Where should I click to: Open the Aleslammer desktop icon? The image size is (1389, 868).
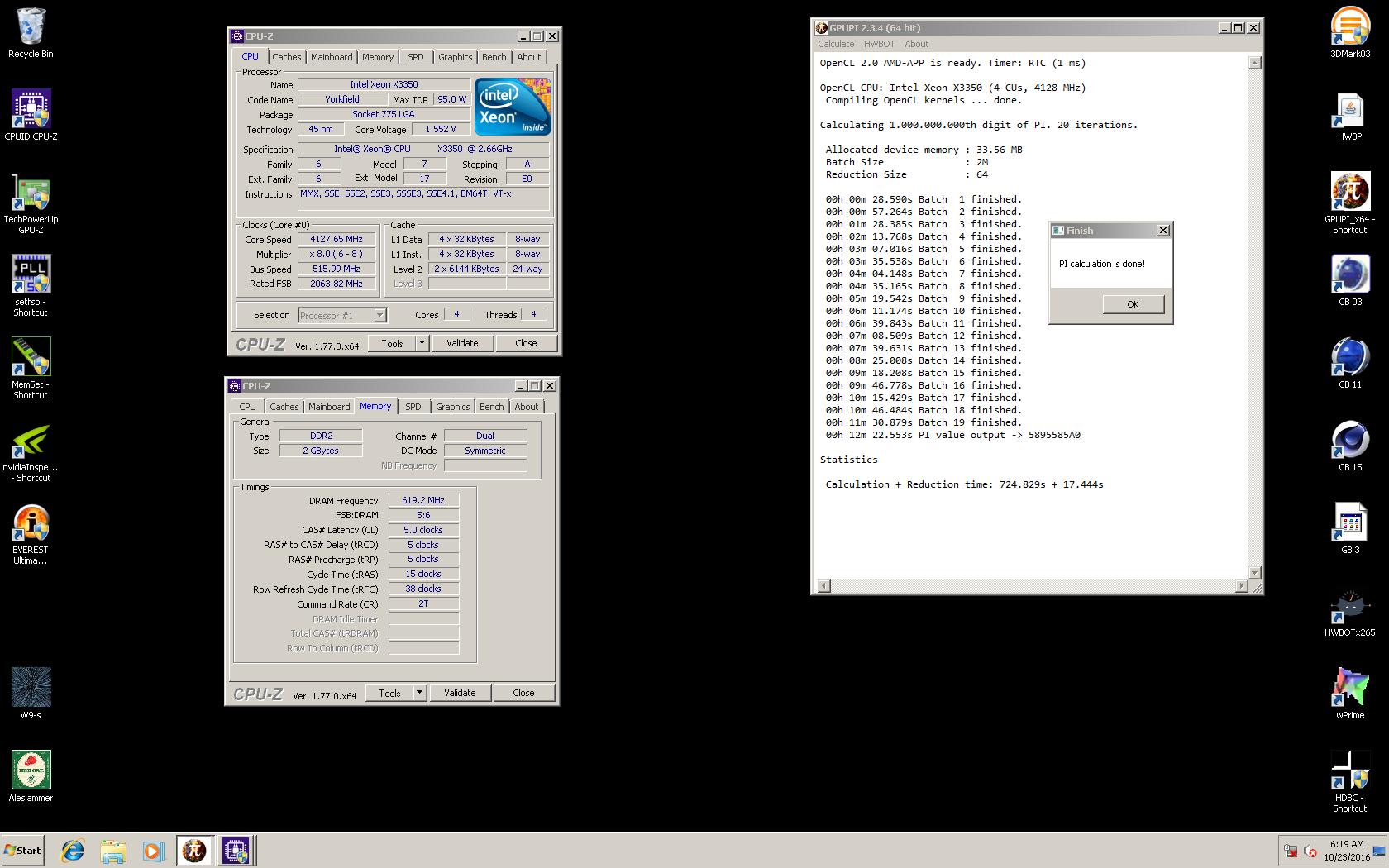click(31, 776)
